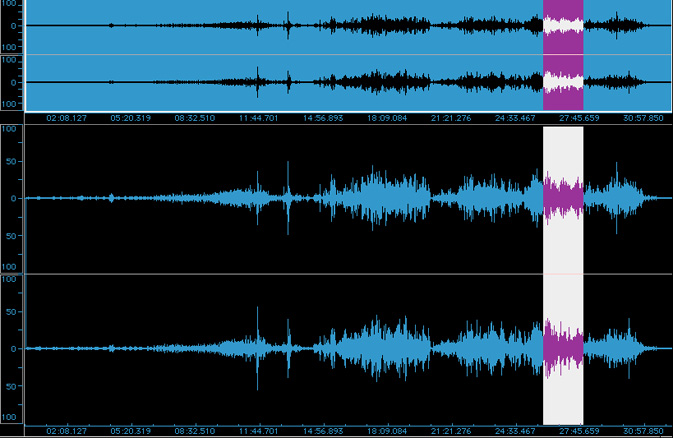This screenshot has width=673, height=438.
Task: Click 05:20.319 on the bottom timeline ruler
Action: 131,431
